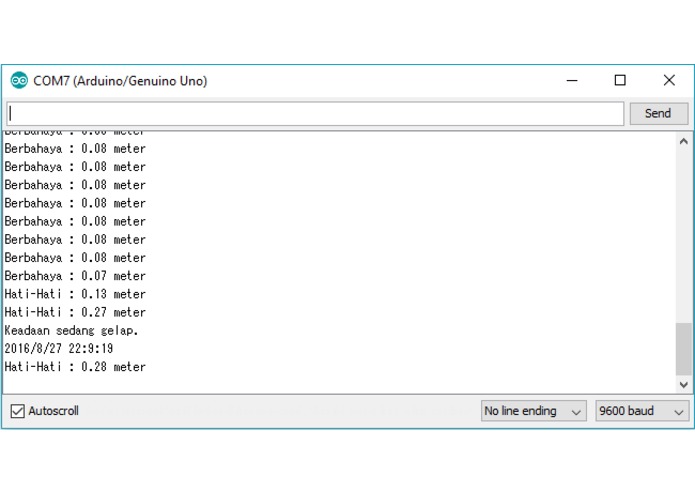Image resolution: width=695 pixels, height=494 pixels.
Task: Click the Send button
Action: [x=659, y=113]
